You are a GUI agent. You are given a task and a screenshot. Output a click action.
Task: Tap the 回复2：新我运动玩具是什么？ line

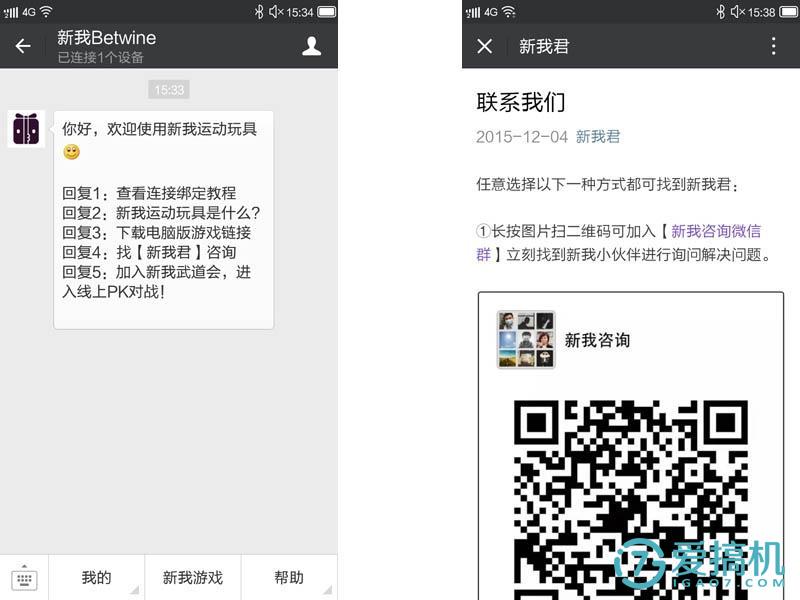pyautogui.click(x=161, y=213)
